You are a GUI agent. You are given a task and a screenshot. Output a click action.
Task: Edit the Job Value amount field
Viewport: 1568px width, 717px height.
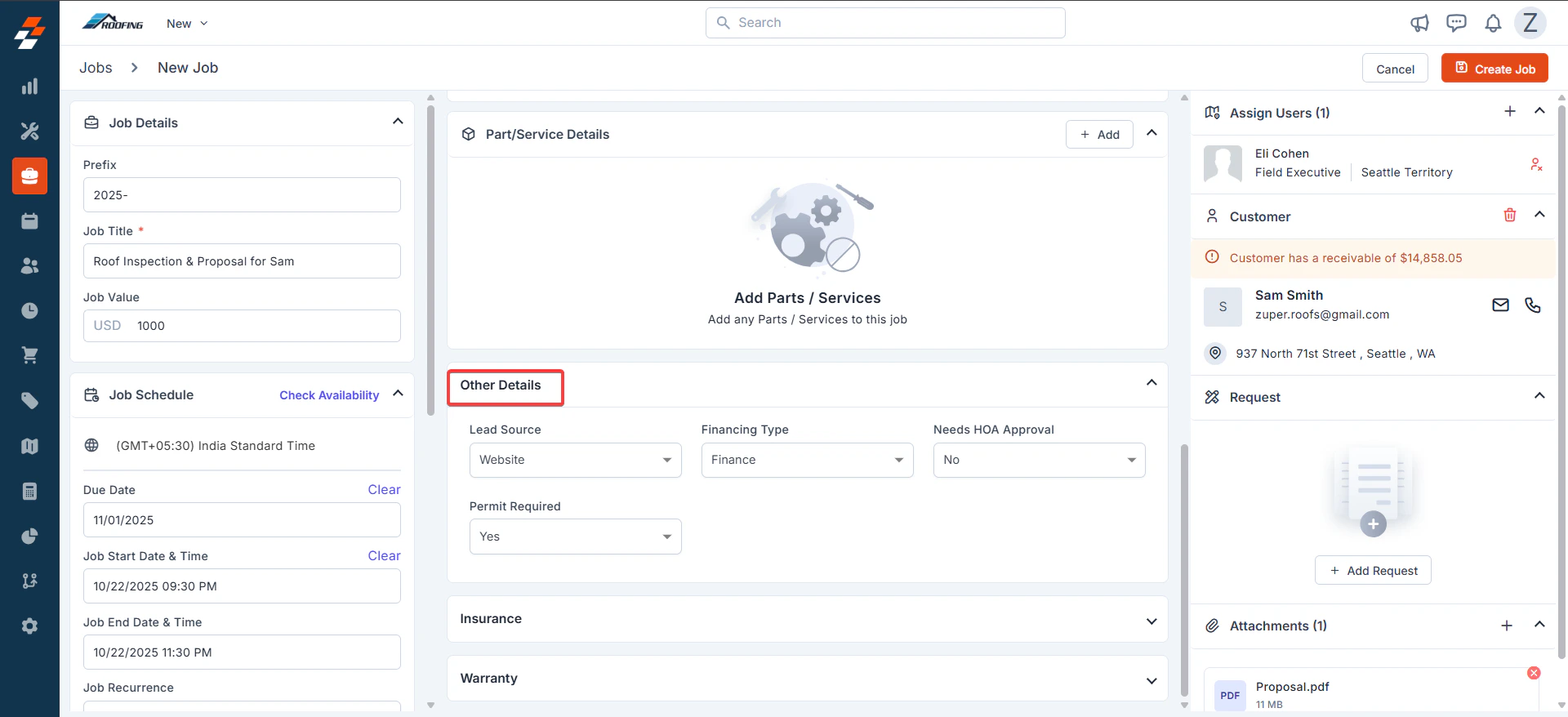(x=242, y=326)
